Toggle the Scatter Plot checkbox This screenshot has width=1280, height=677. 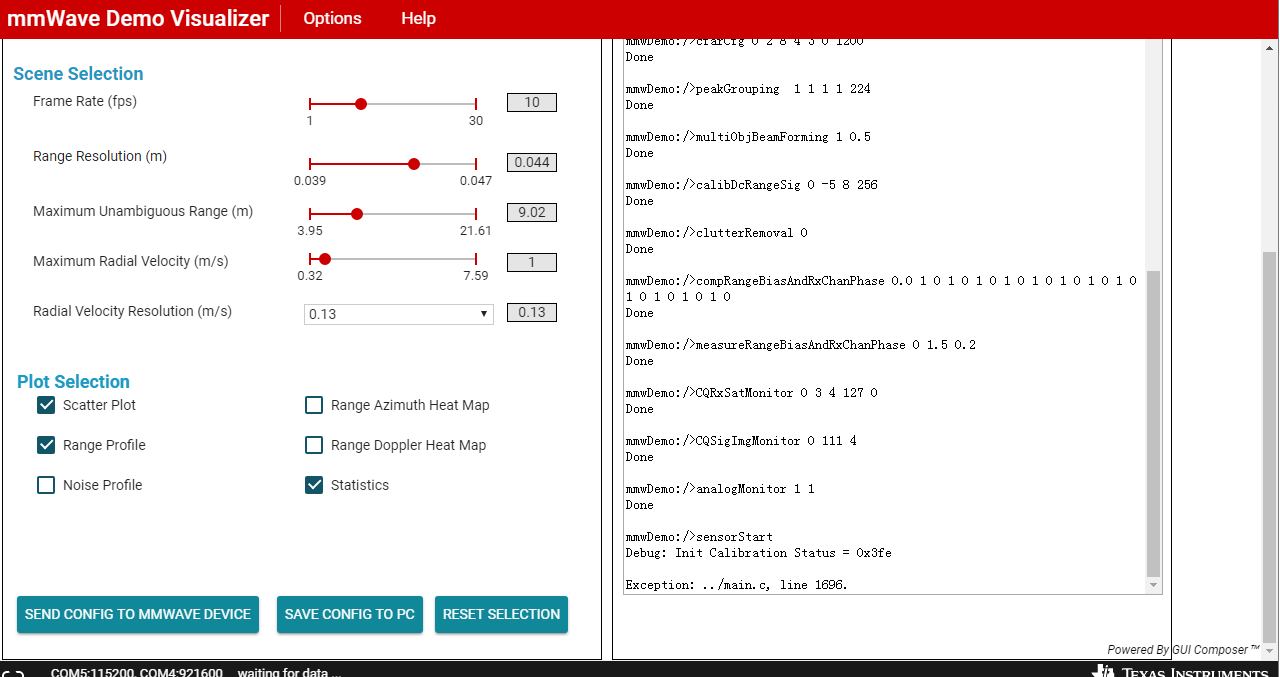46,405
